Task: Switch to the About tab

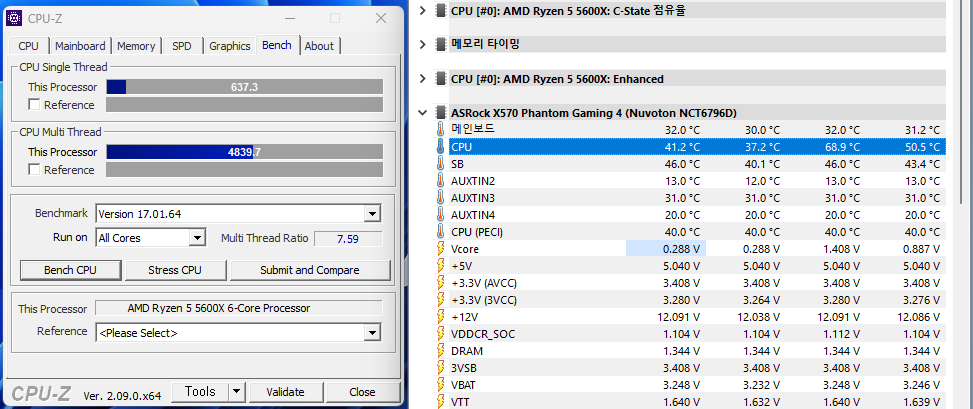Action: (x=320, y=46)
